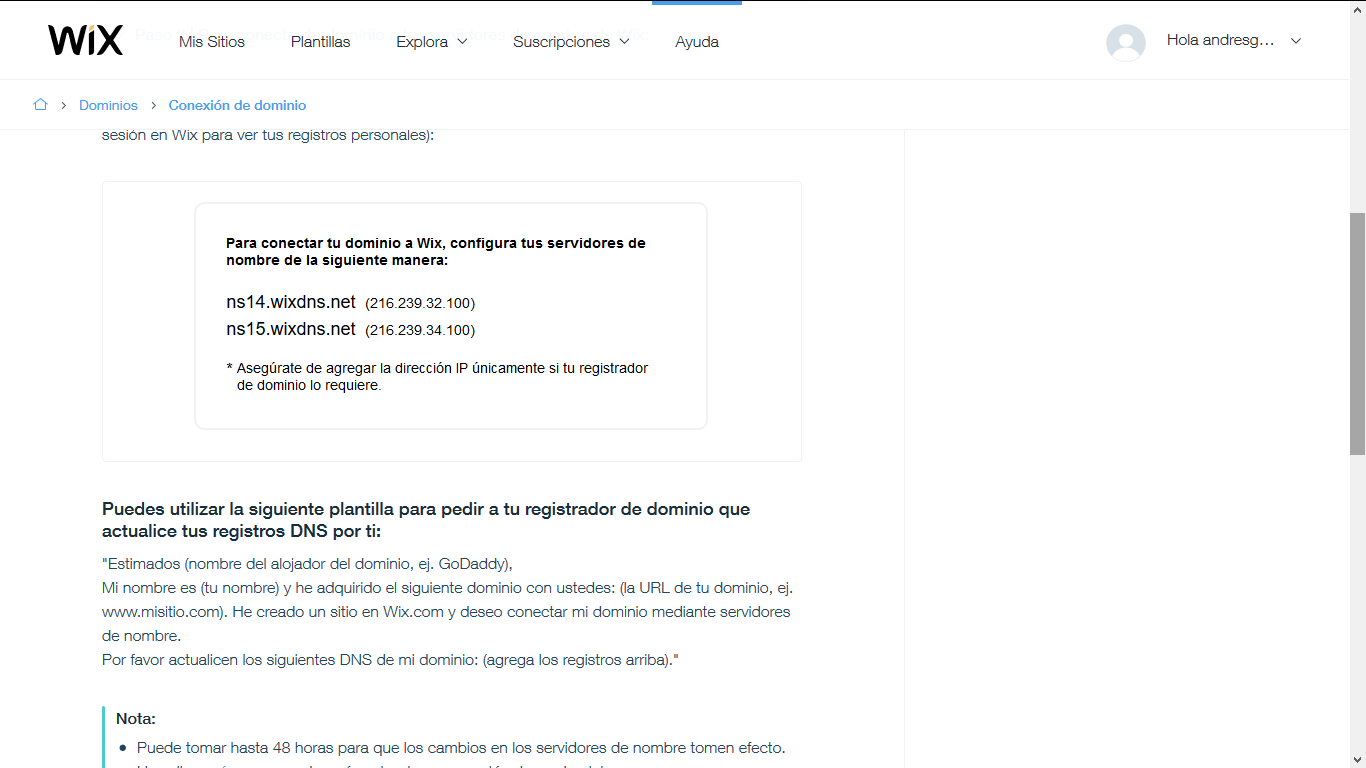The image size is (1366, 768).
Task: Click the Conexión de dominio breadcrumb
Action: click(237, 105)
